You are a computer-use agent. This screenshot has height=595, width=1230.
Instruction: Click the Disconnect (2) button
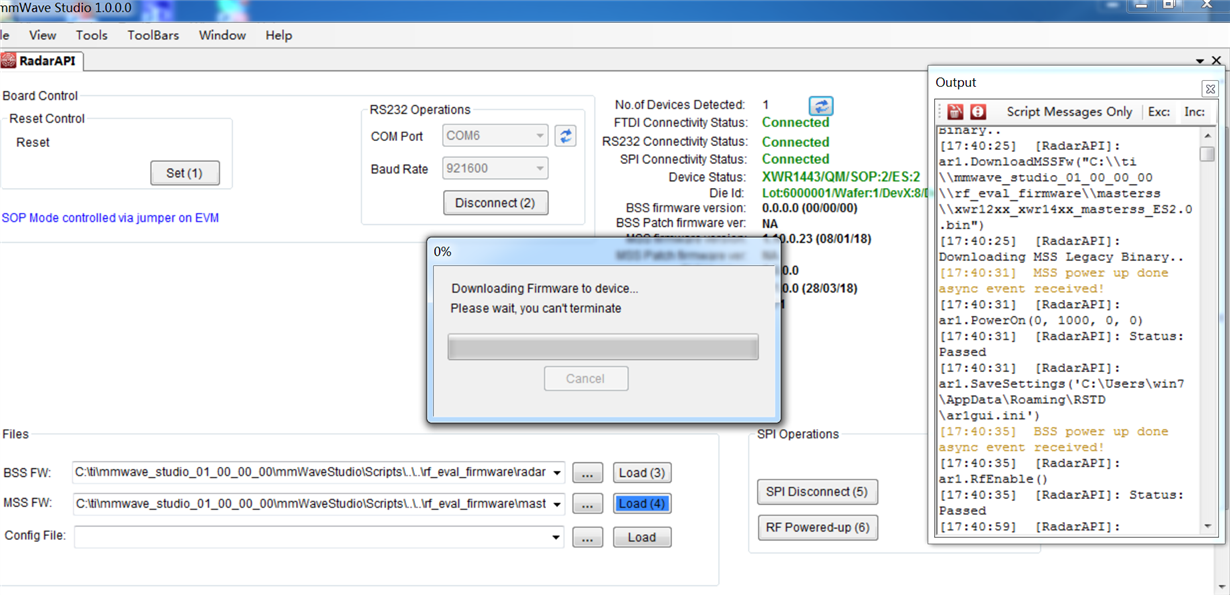tap(495, 203)
